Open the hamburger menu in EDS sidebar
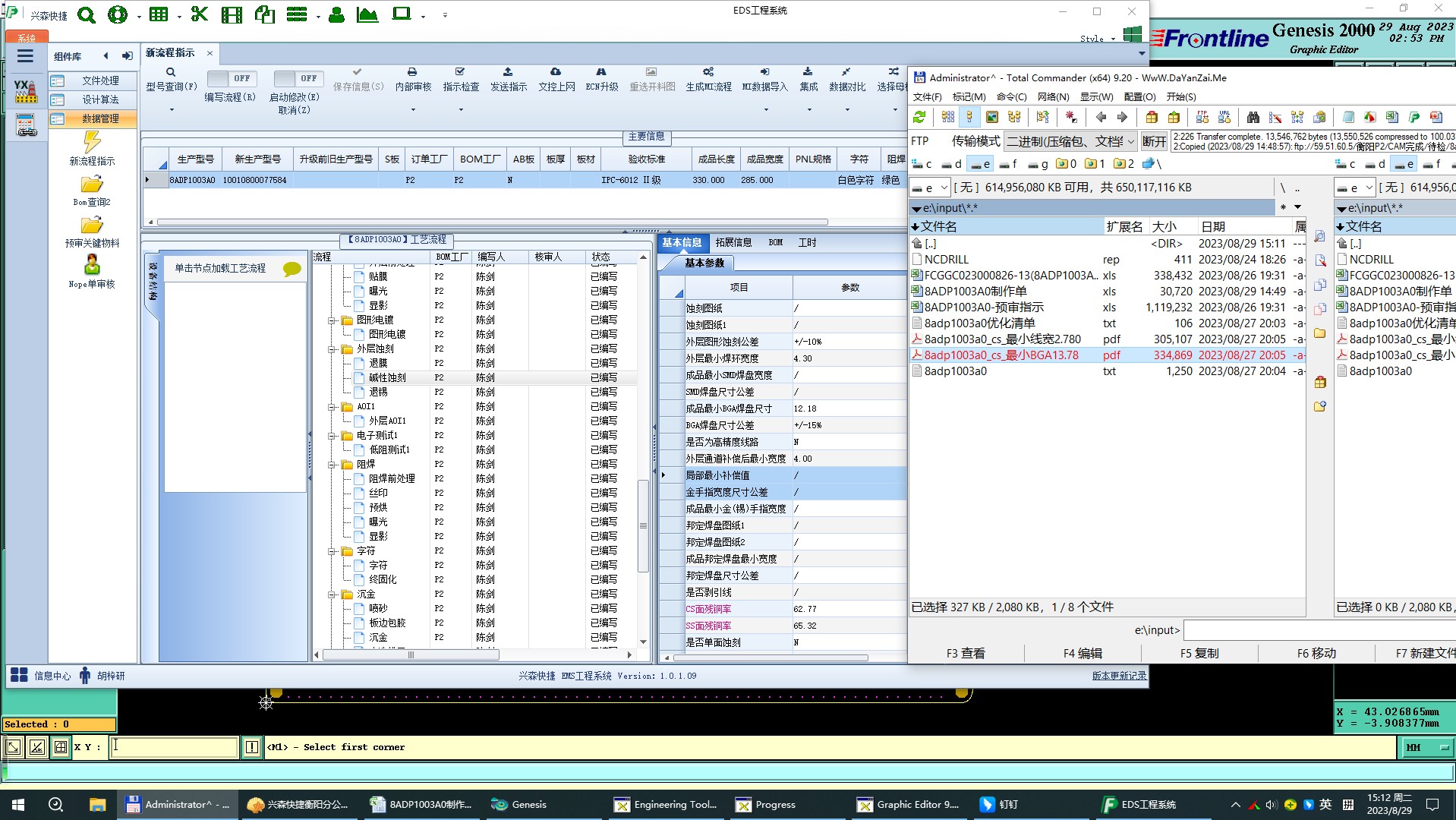This screenshot has height=820, width=1456. point(25,55)
